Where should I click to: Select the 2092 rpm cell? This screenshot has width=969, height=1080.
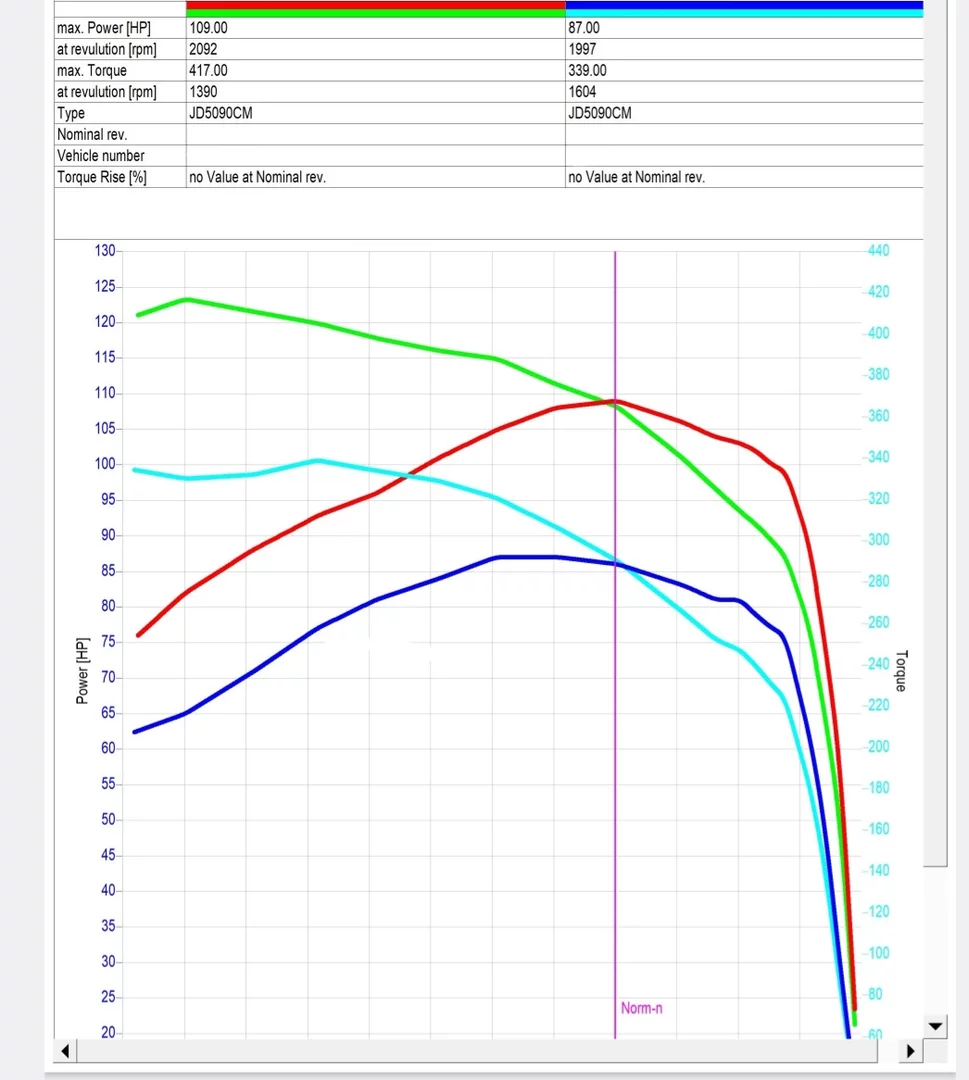pos(375,50)
